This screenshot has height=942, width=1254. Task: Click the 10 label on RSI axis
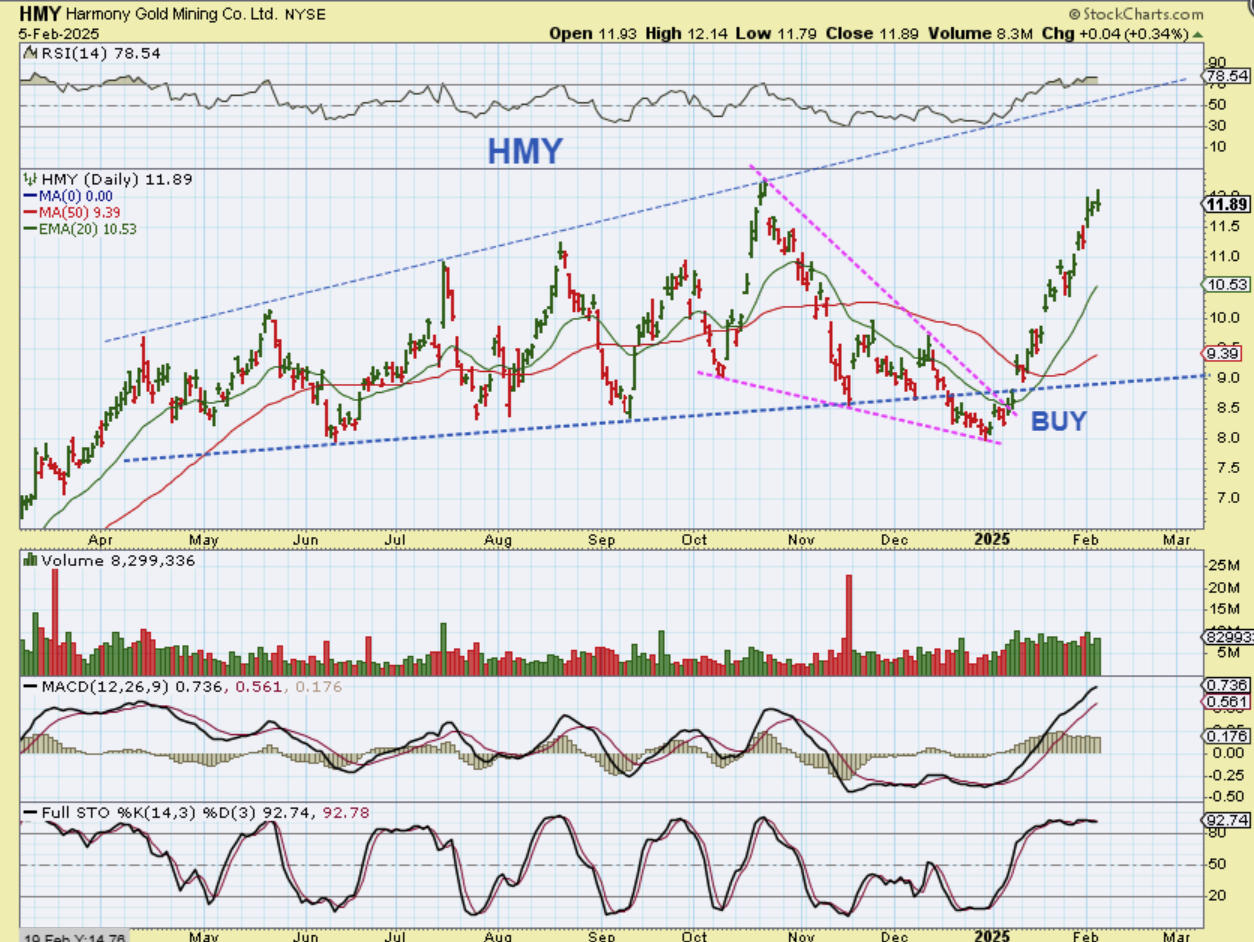[x=1216, y=147]
